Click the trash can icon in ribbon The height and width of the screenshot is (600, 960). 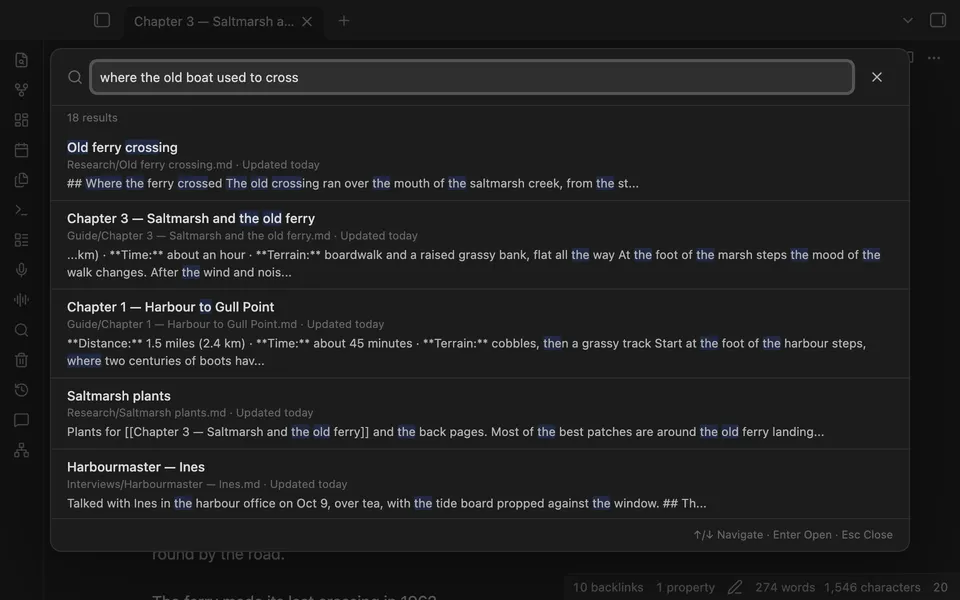(x=21, y=360)
